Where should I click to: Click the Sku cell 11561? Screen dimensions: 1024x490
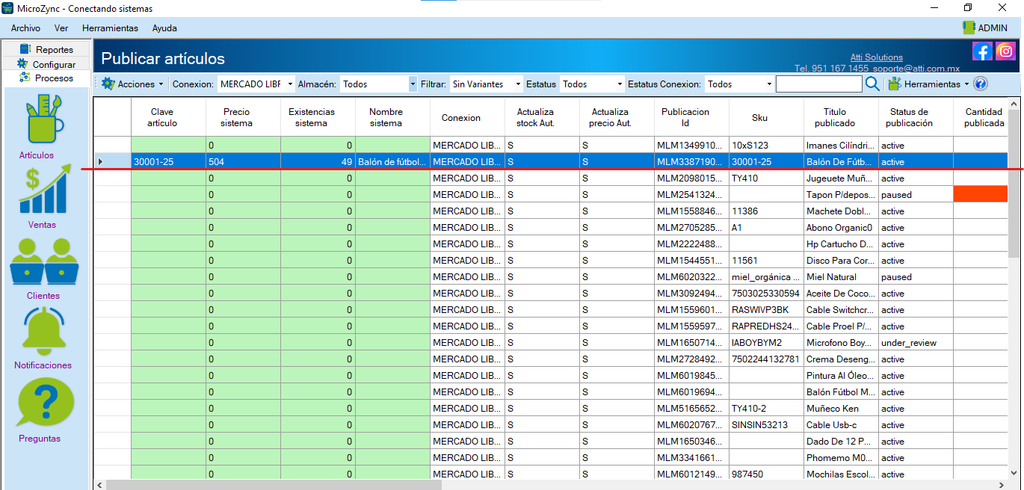(767, 260)
